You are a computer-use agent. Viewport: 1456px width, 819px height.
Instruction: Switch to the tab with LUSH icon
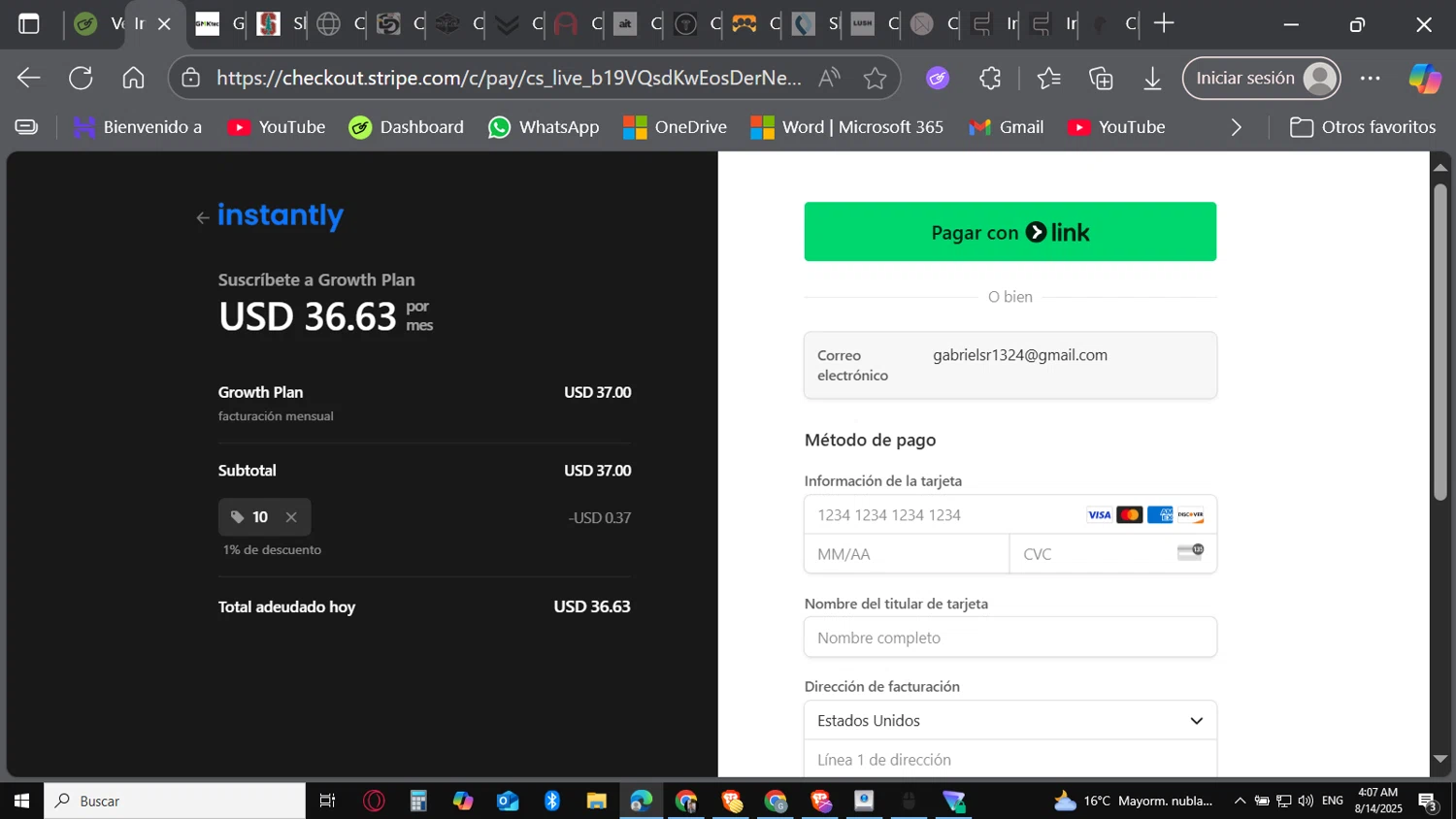pyautogui.click(x=863, y=24)
